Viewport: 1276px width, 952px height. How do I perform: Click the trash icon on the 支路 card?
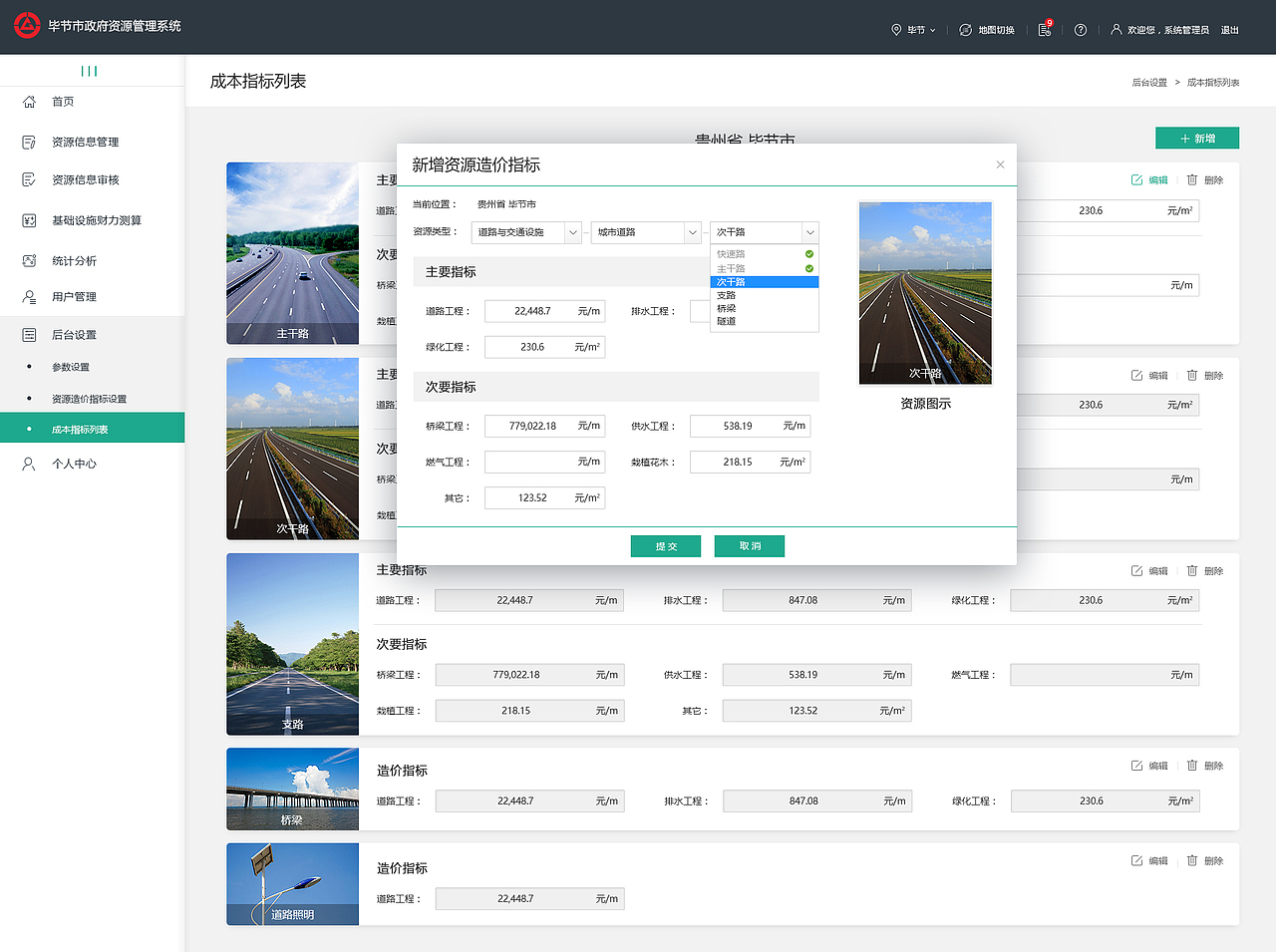point(1192,571)
